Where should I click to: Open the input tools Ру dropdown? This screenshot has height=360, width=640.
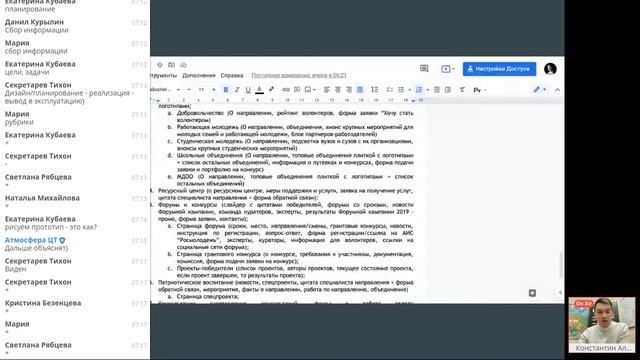click(479, 90)
